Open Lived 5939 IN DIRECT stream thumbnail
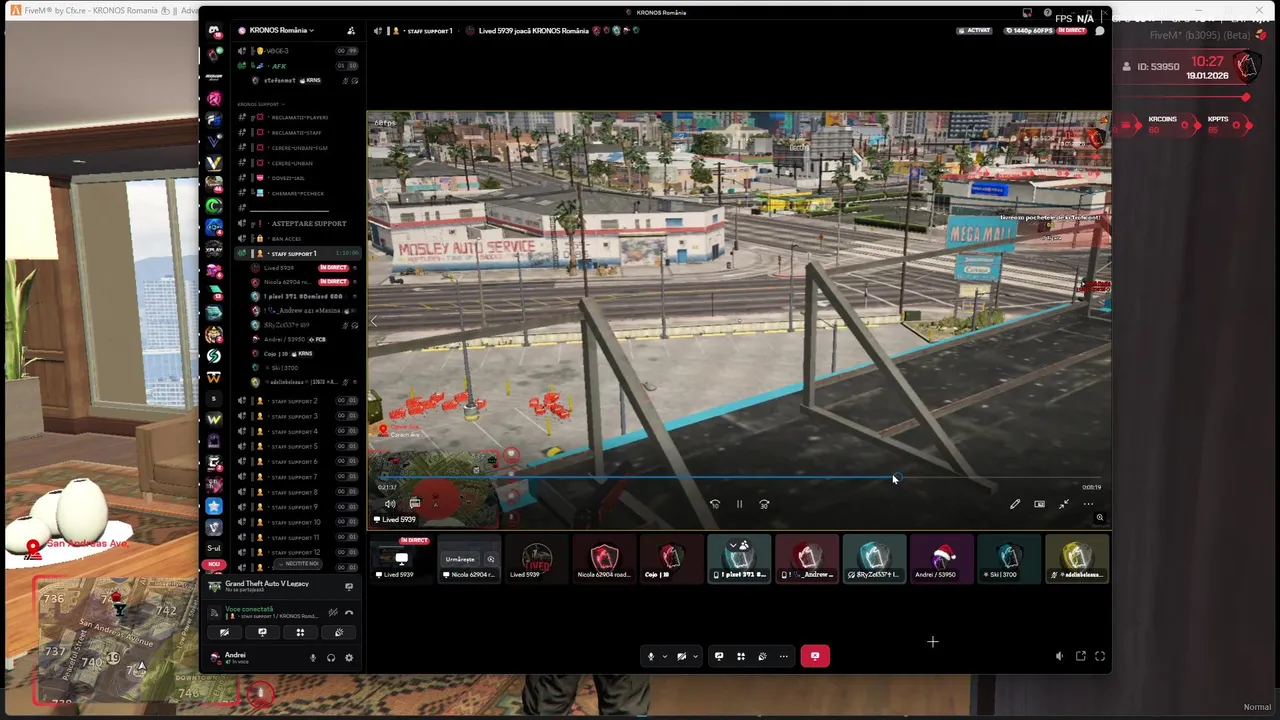Screen dimensions: 1280x720 tap(401, 558)
